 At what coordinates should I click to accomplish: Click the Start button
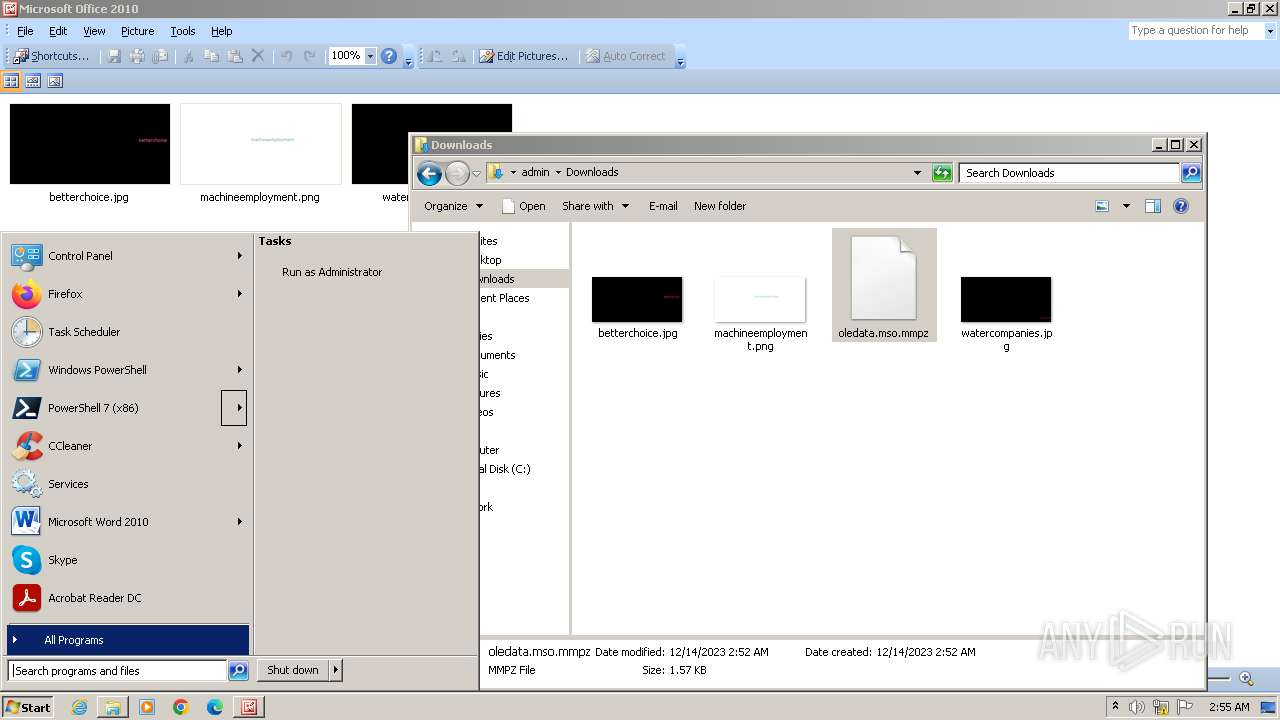click(28, 707)
